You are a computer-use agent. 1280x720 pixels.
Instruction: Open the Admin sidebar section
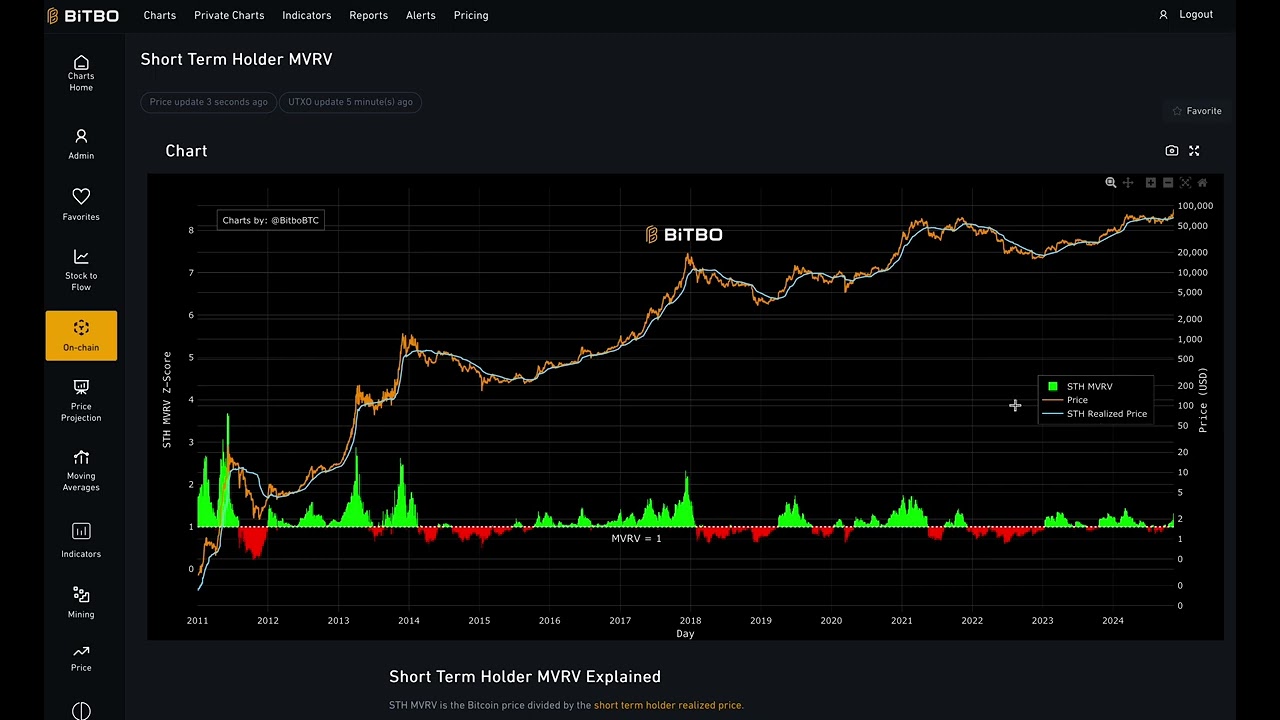click(81, 143)
